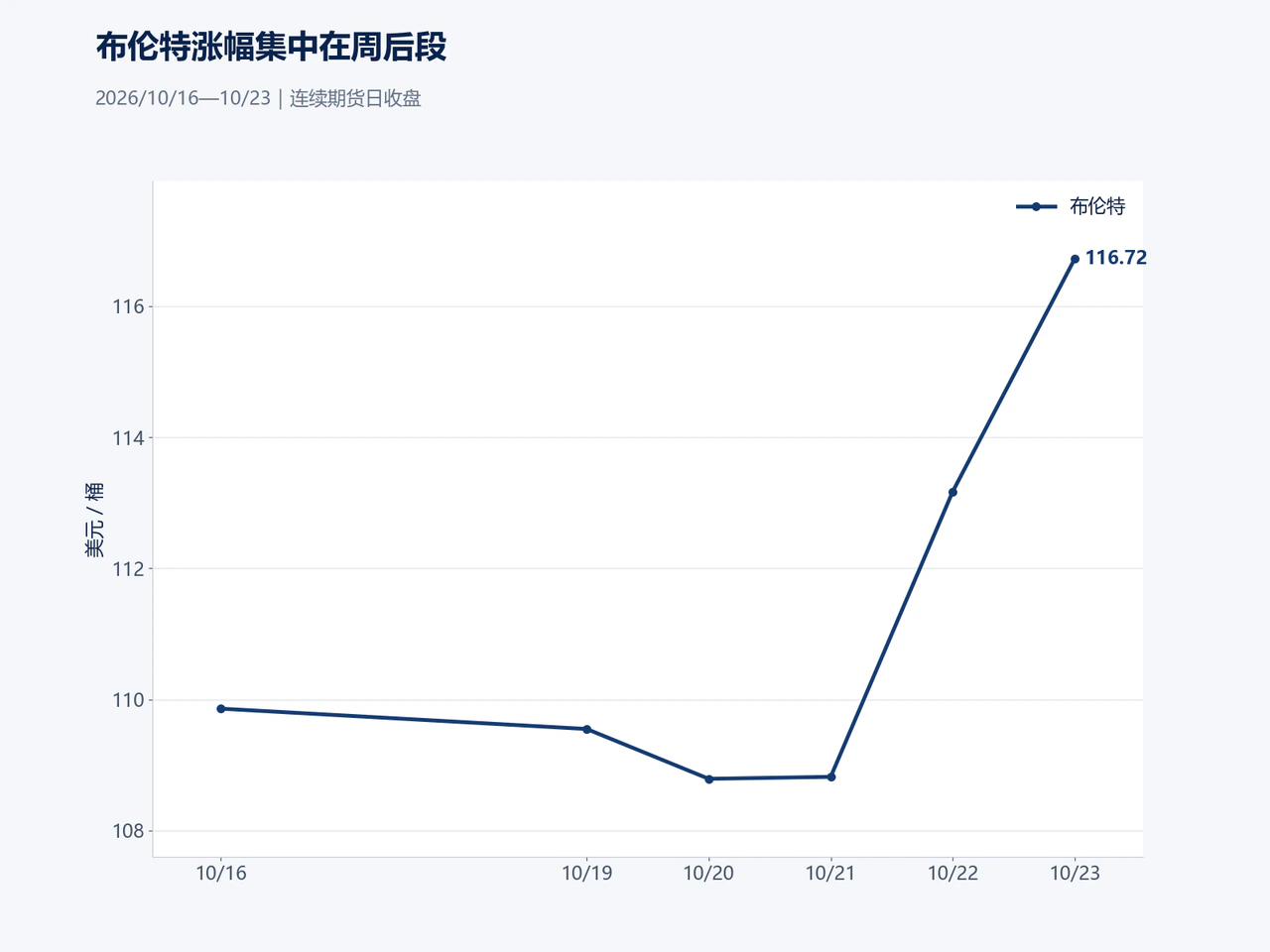Click the x-axis label 10/21
The width and height of the screenshot is (1270, 952).
[831, 873]
